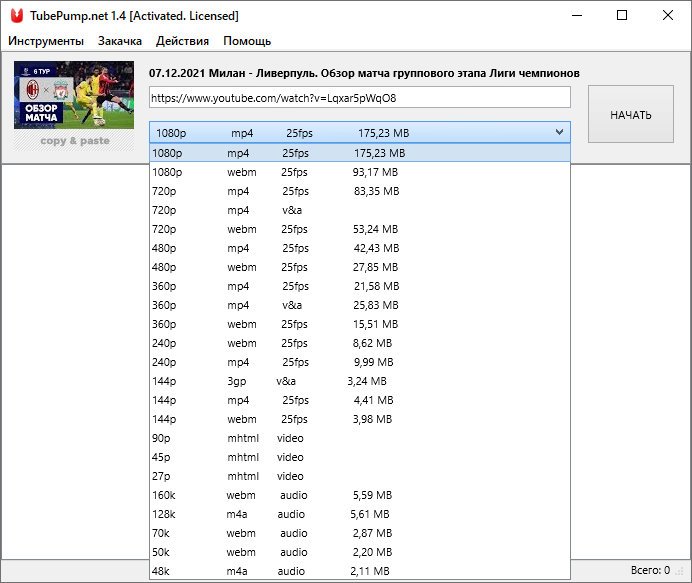Click the TubePump app logo icon

tap(16, 16)
